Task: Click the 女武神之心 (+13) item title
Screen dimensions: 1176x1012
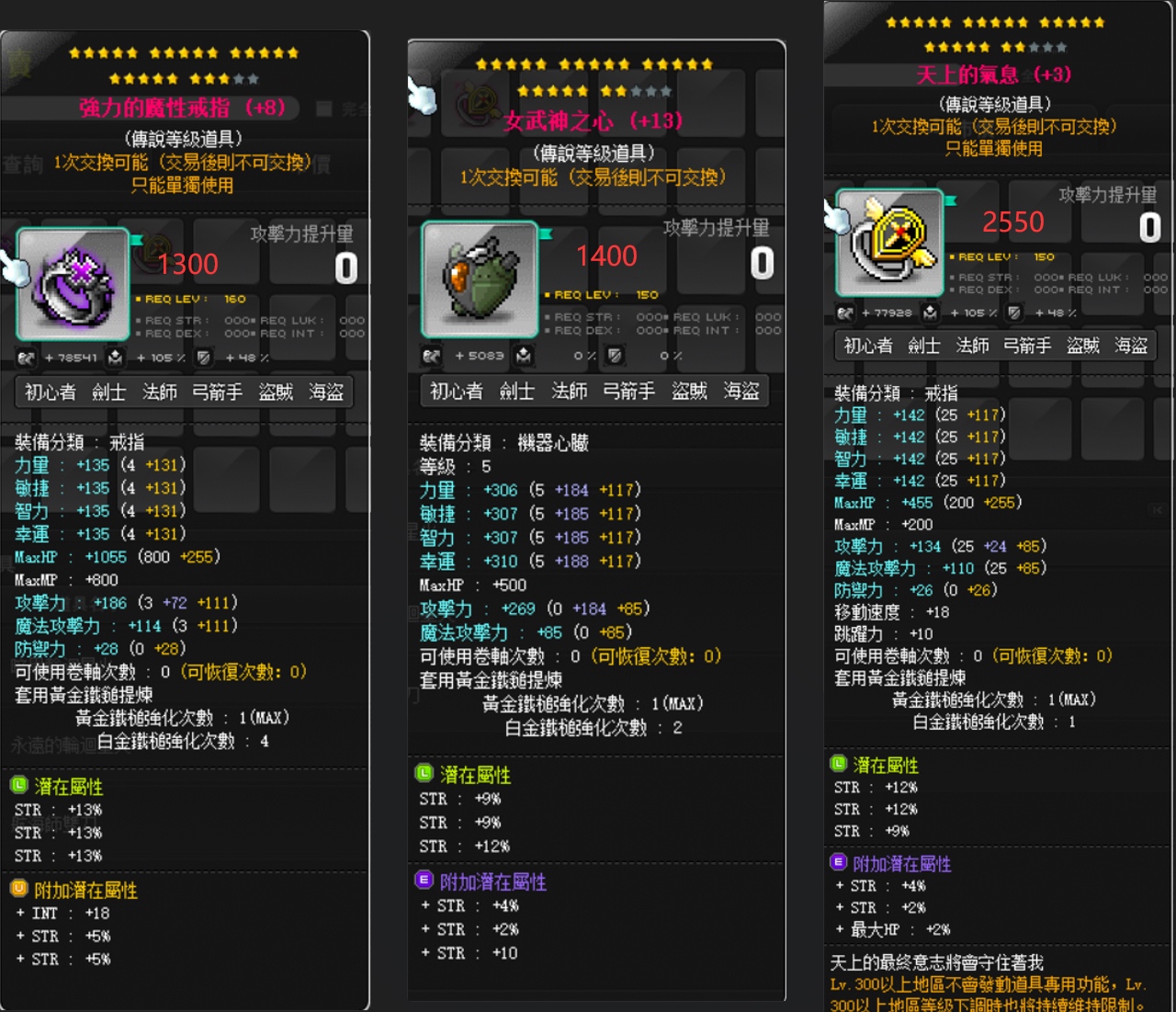Action: [x=594, y=121]
